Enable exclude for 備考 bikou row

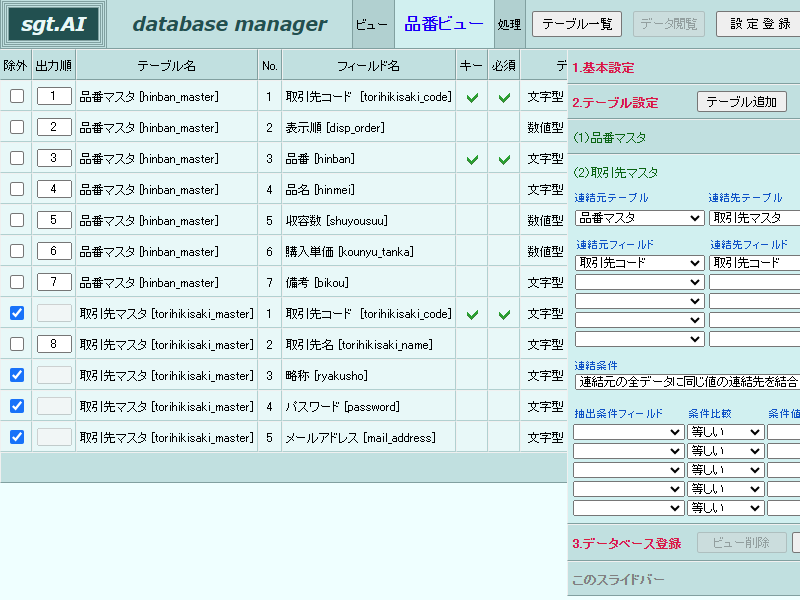pos(17,282)
